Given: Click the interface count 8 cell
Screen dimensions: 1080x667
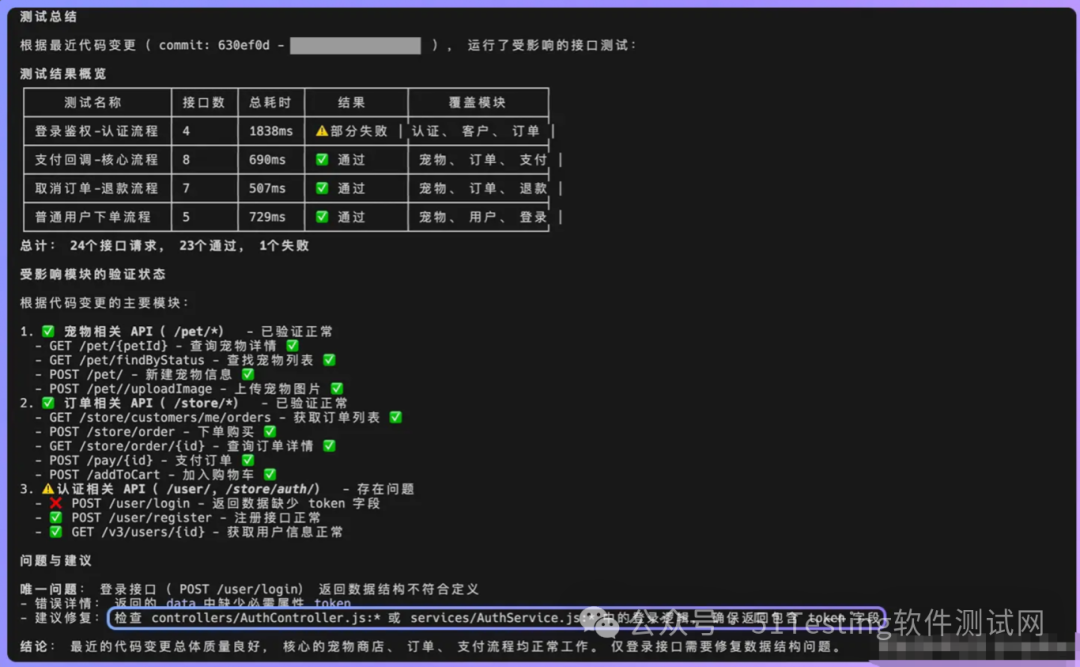Looking at the screenshot, I should 186,160.
